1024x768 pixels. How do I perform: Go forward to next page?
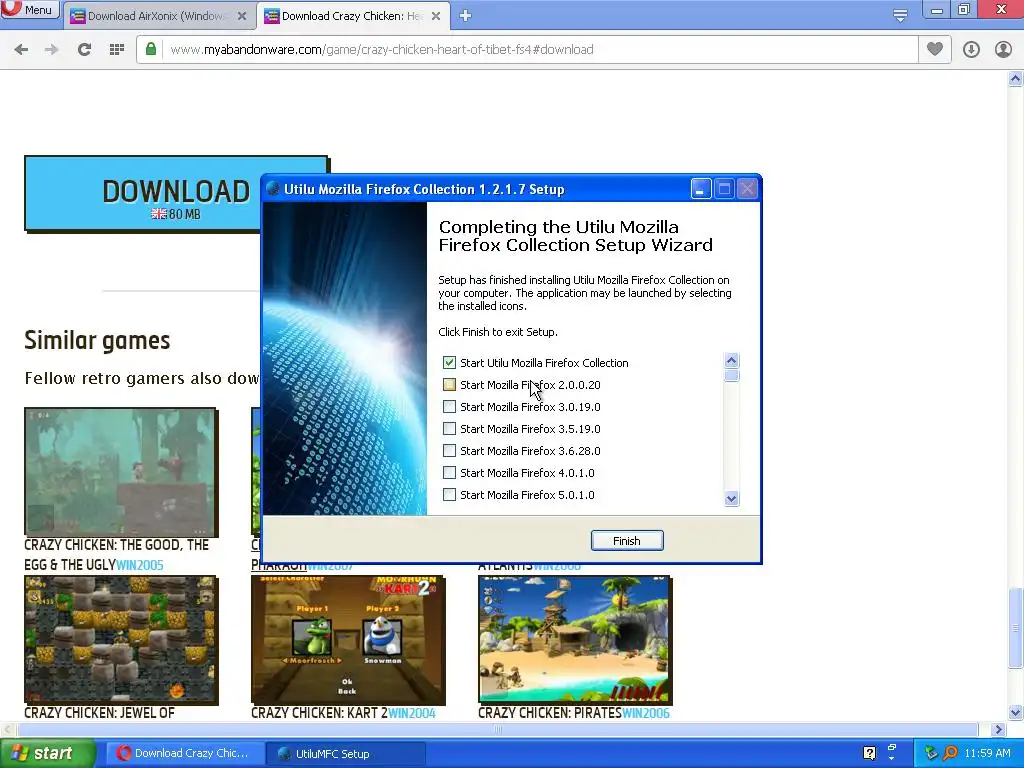(x=52, y=50)
